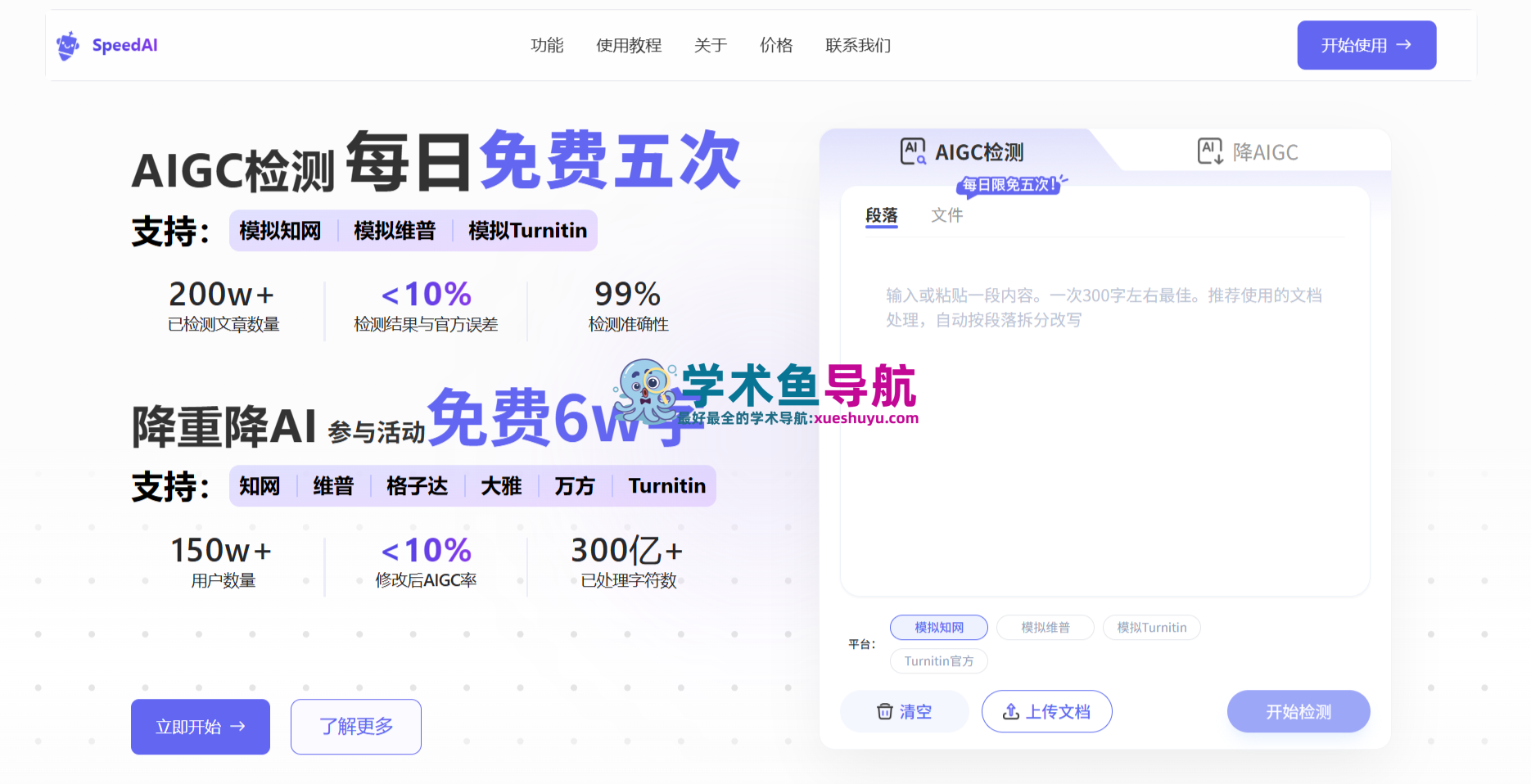Screen dimensions: 1531x784
Task: Click the <10% 修改后AIGC率 statistic
Action: coord(426,562)
